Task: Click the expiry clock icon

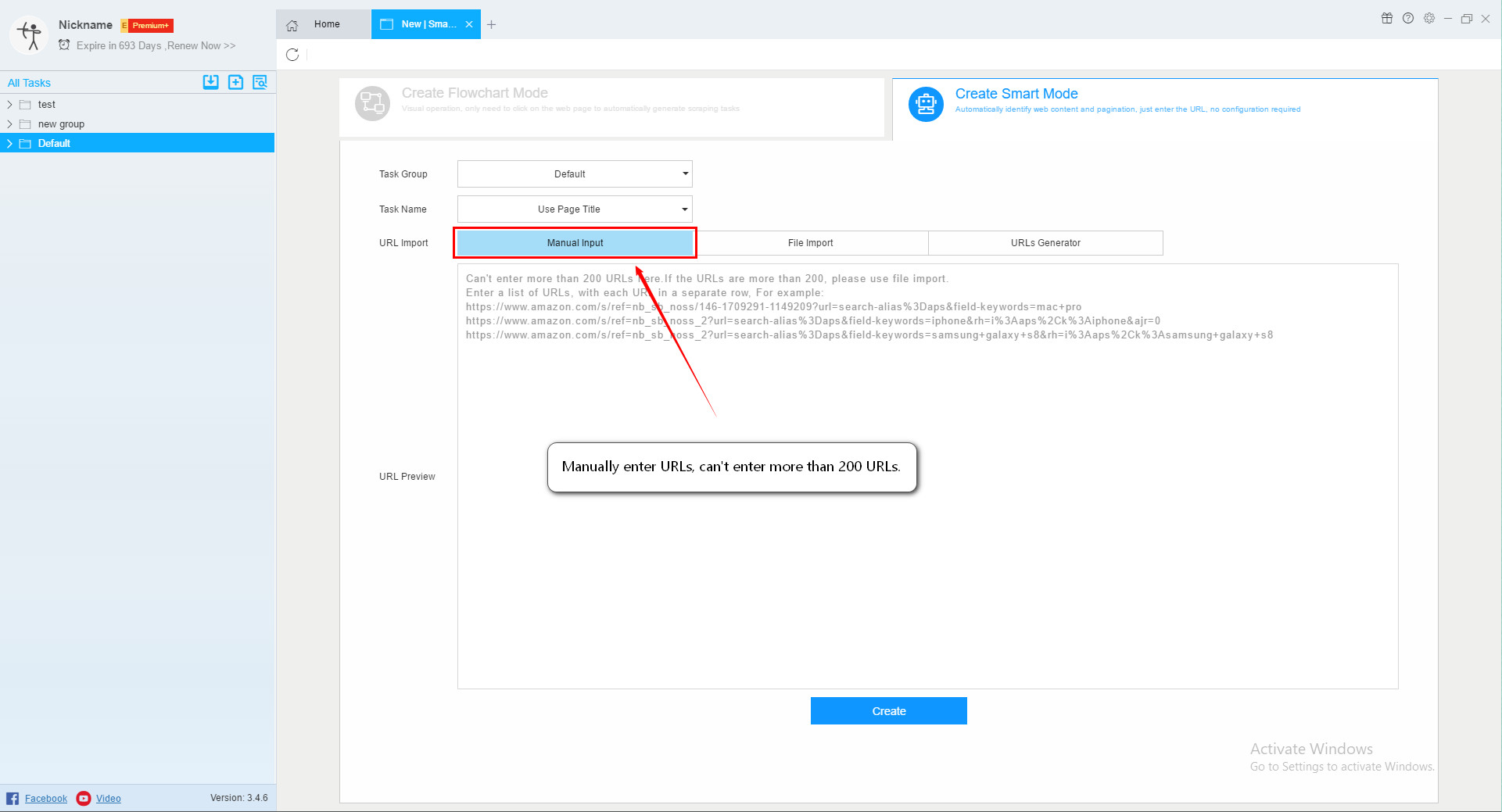Action: [64, 45]
